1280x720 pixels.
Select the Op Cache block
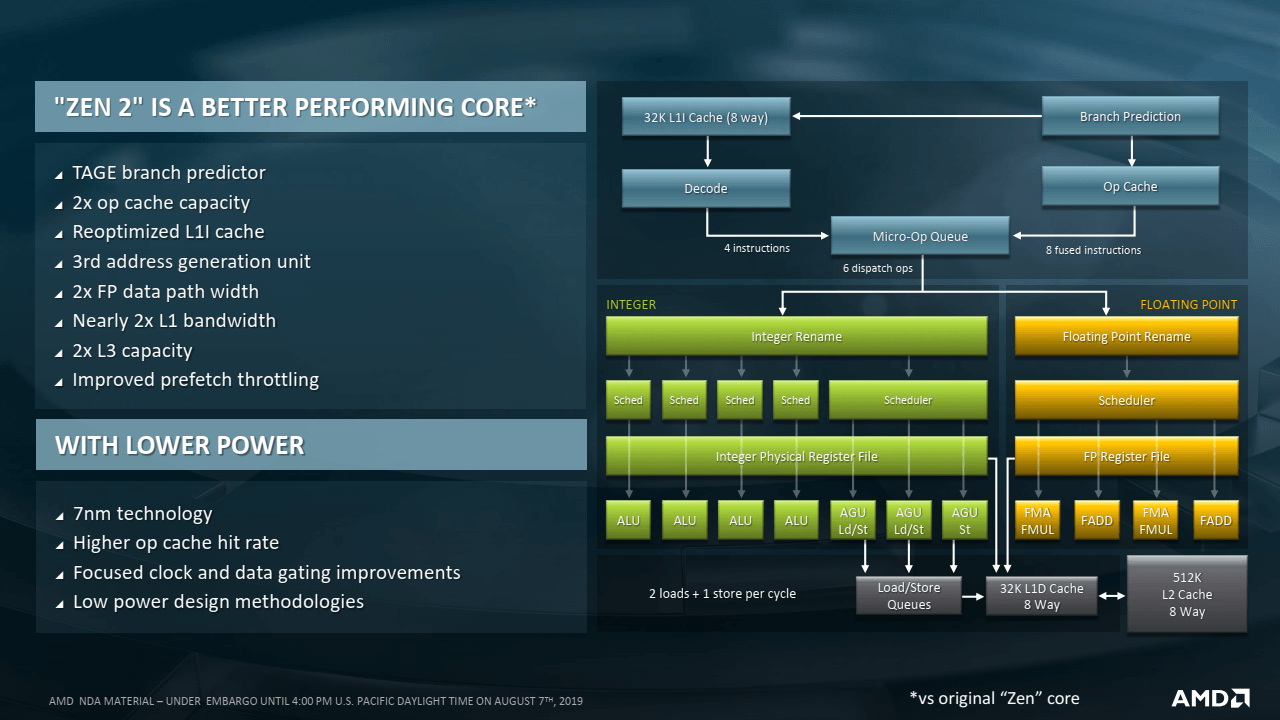(1130, 186)
